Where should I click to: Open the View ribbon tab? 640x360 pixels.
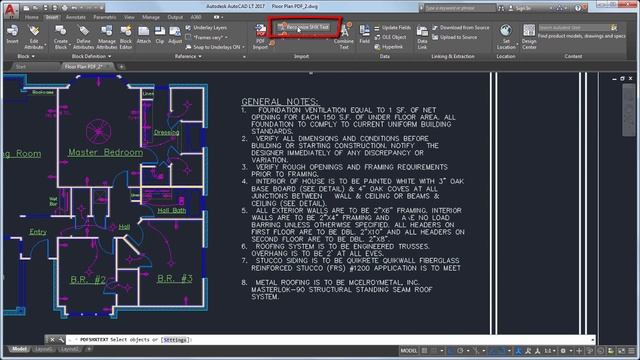(x=129, y=17)
